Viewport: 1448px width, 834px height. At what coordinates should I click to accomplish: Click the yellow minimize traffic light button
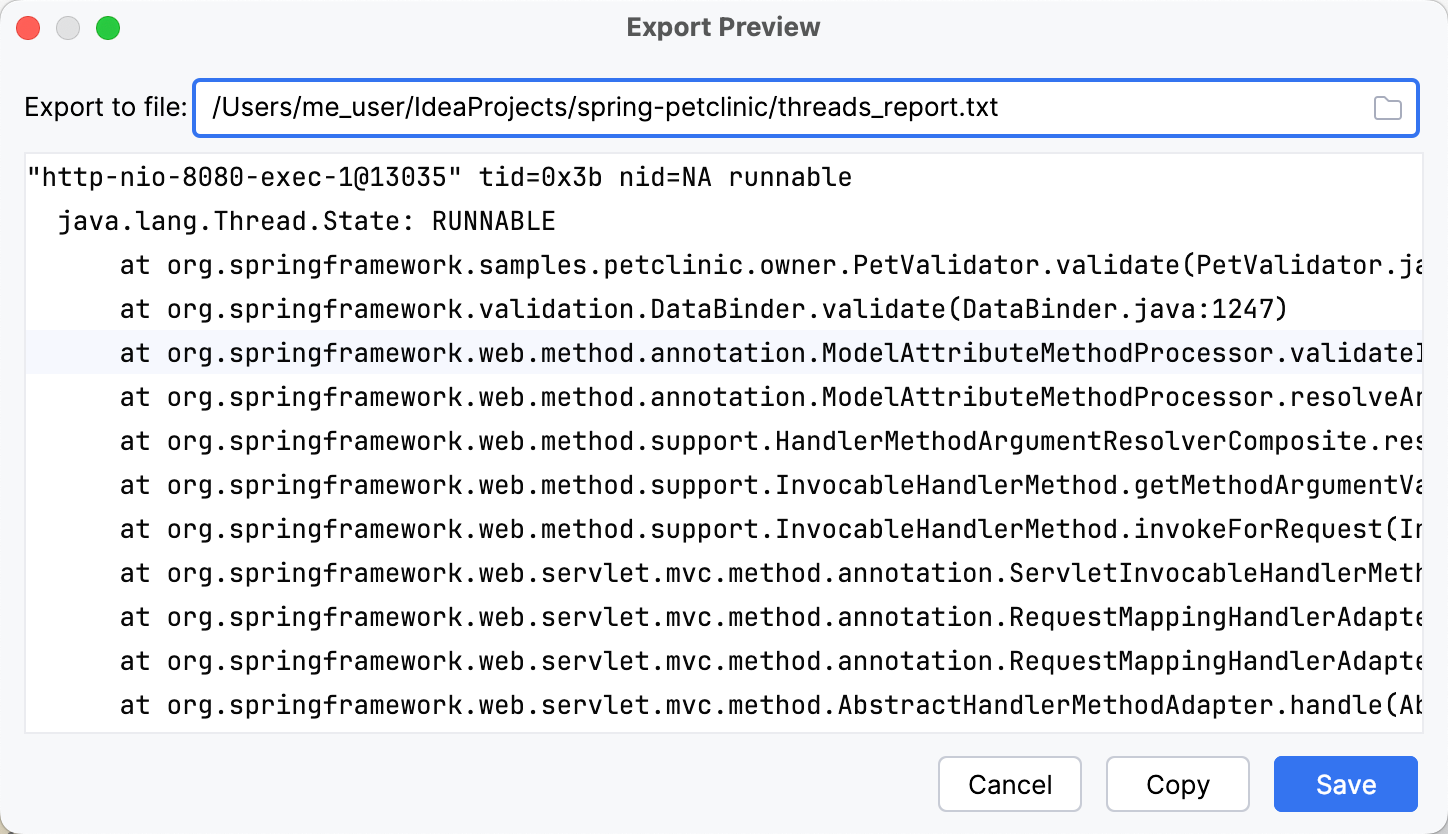(x=68, y=28)
